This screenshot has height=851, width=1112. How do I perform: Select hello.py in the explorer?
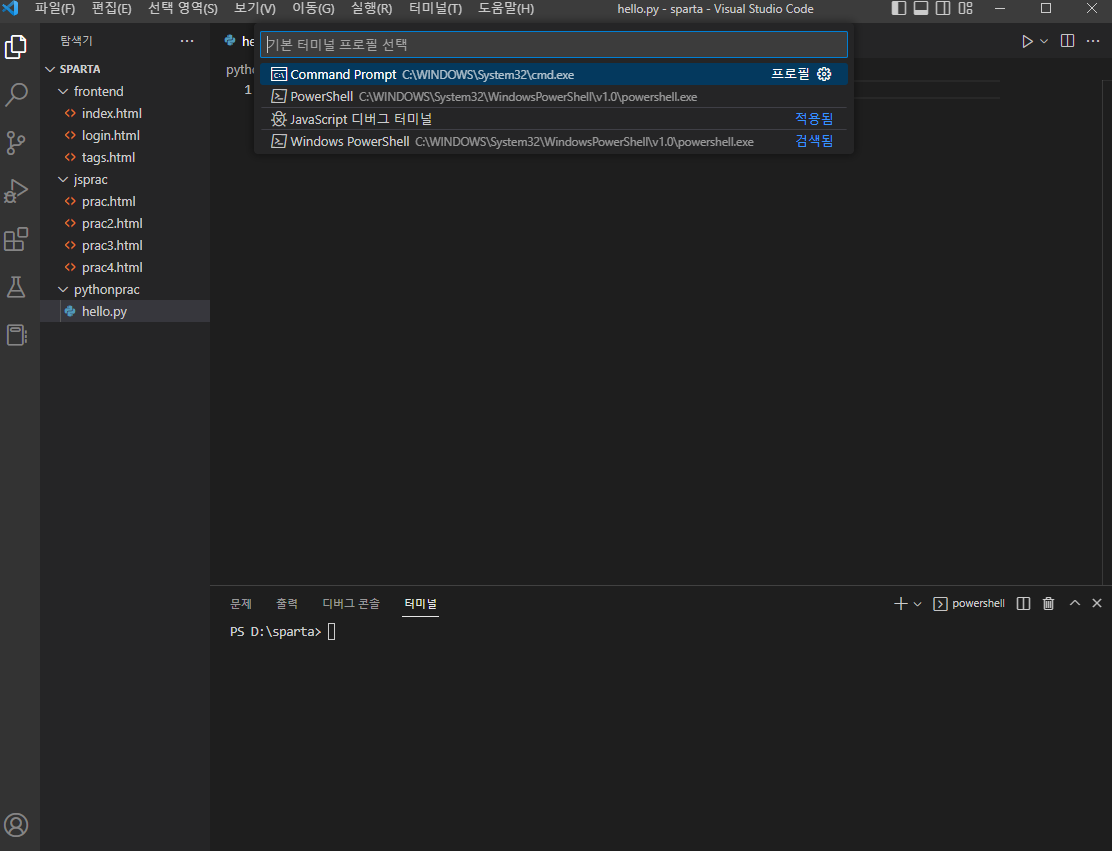click(x=125, y=311)
